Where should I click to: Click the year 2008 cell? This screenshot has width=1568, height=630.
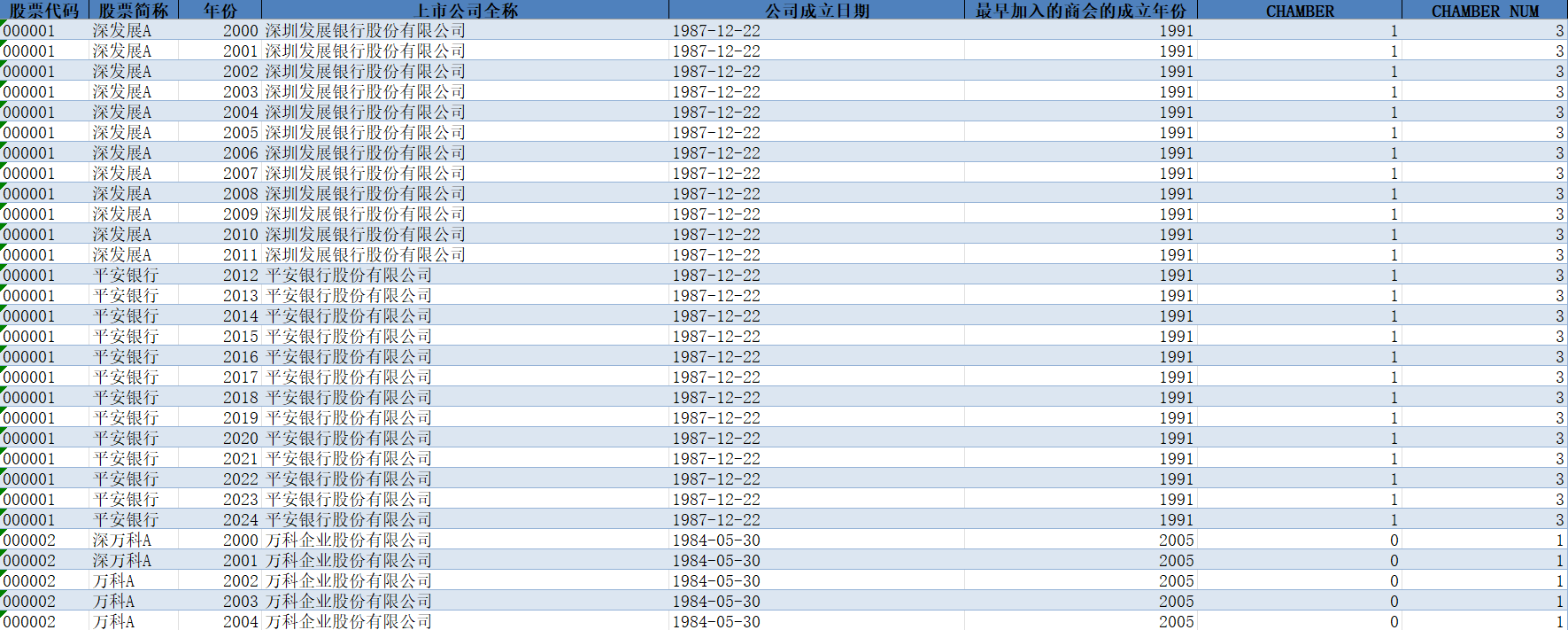click(x=240, y=194)
